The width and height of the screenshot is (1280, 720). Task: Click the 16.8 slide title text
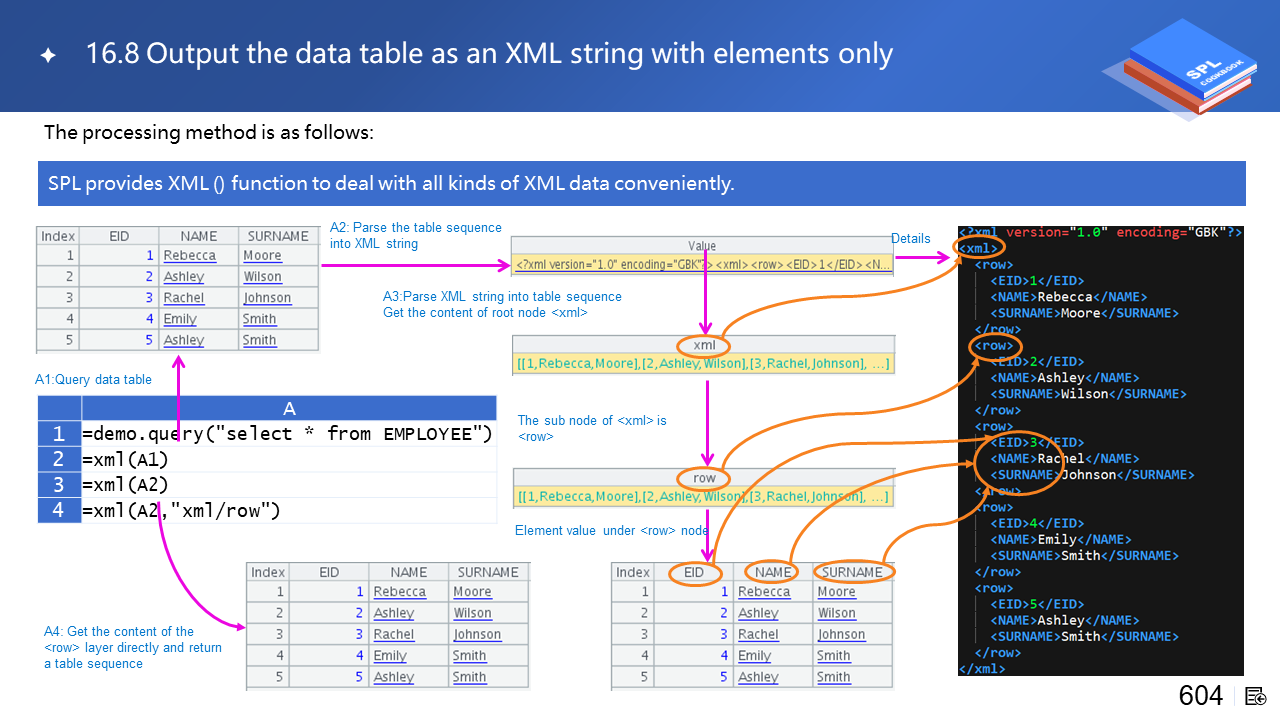pos(489,54)
